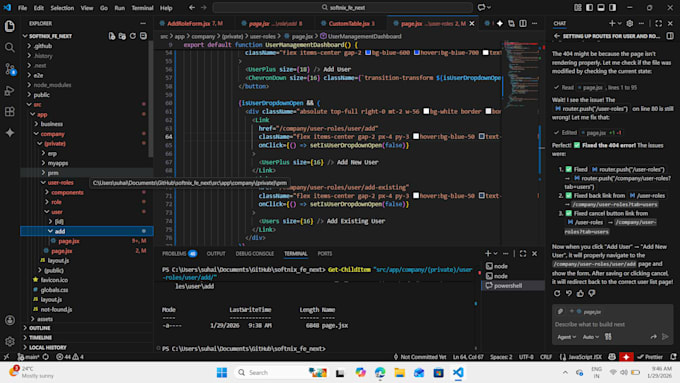Open the Extensions view

pos(10,112)
